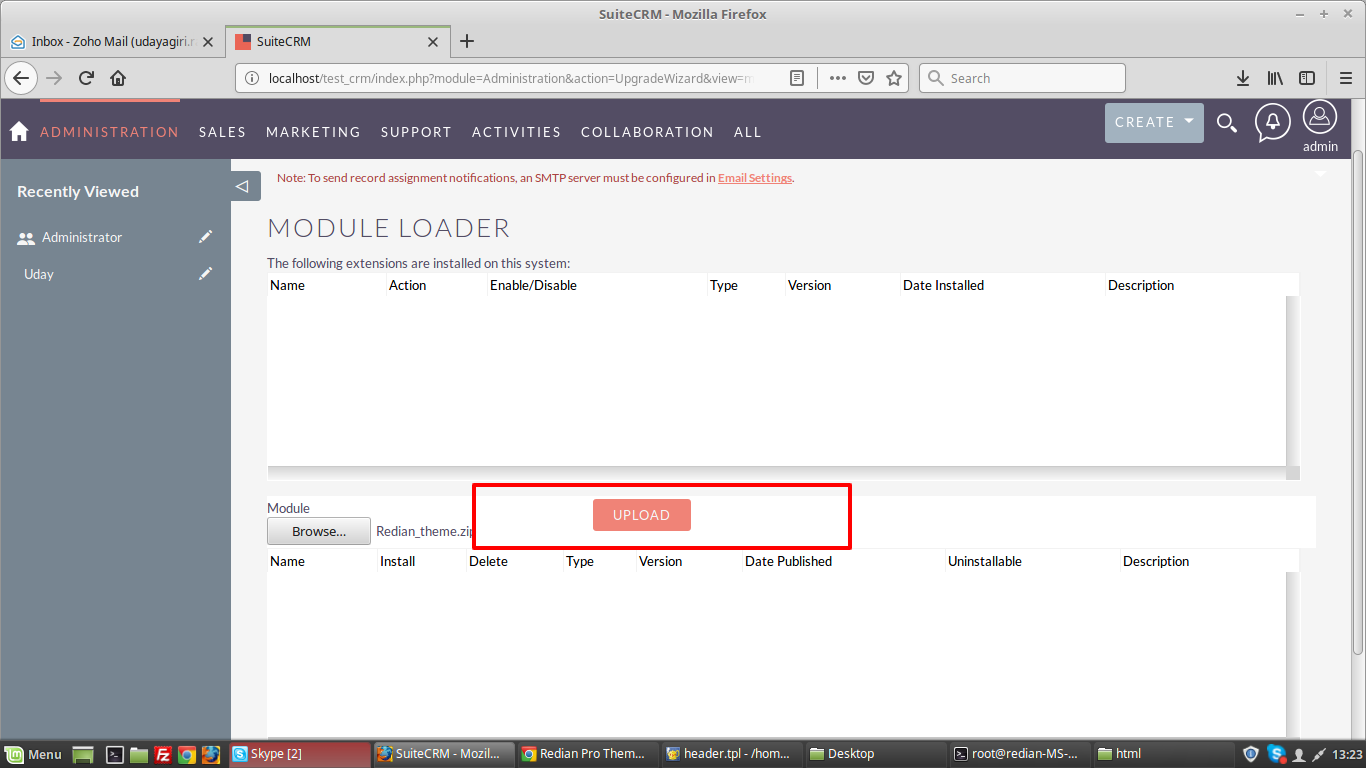Image resolution: width=1366 pixels, height=768 pixels.
Task: Open the MARKETING menu
Action: pos(313,132)
